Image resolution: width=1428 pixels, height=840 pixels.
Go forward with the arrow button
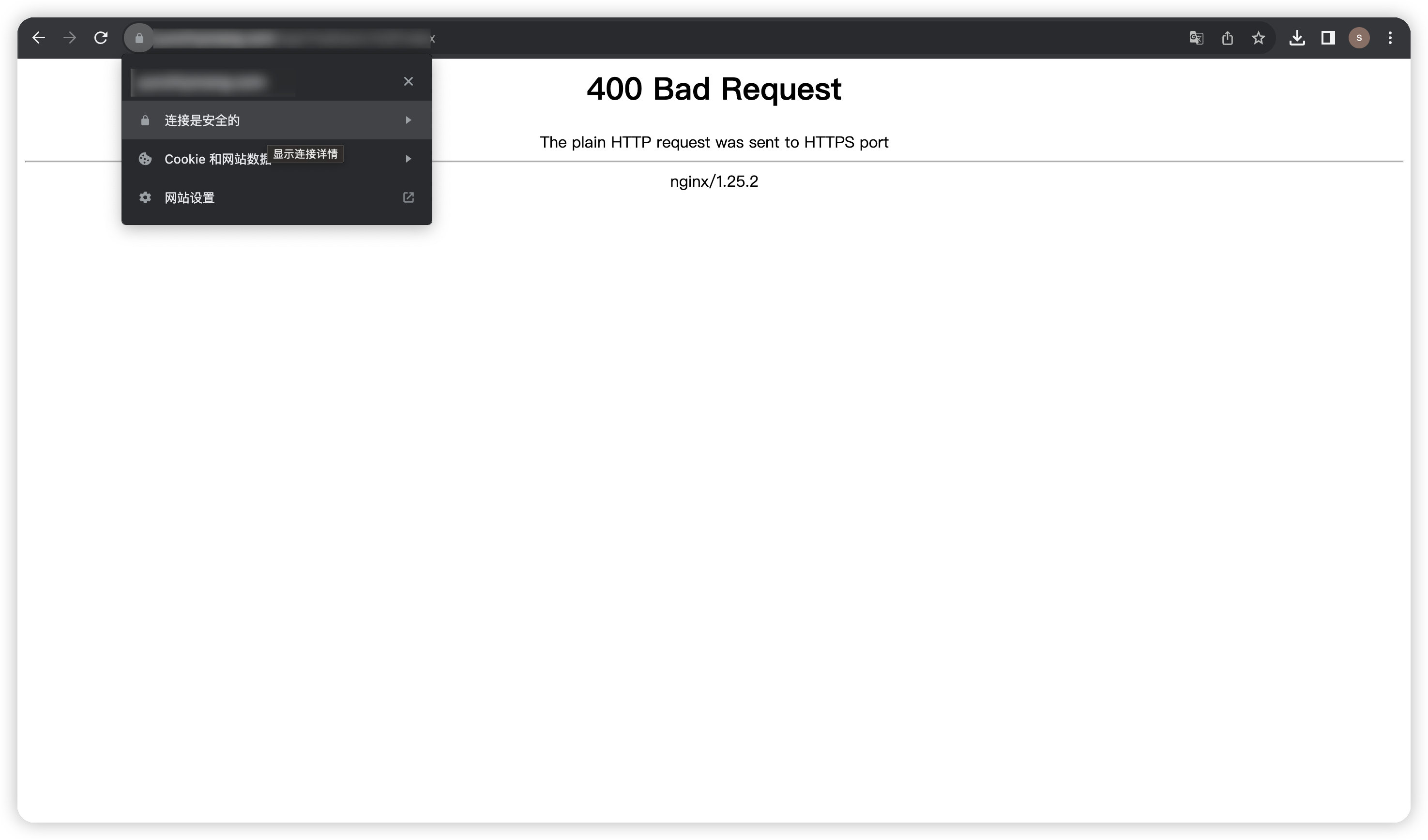coord(70,38)
